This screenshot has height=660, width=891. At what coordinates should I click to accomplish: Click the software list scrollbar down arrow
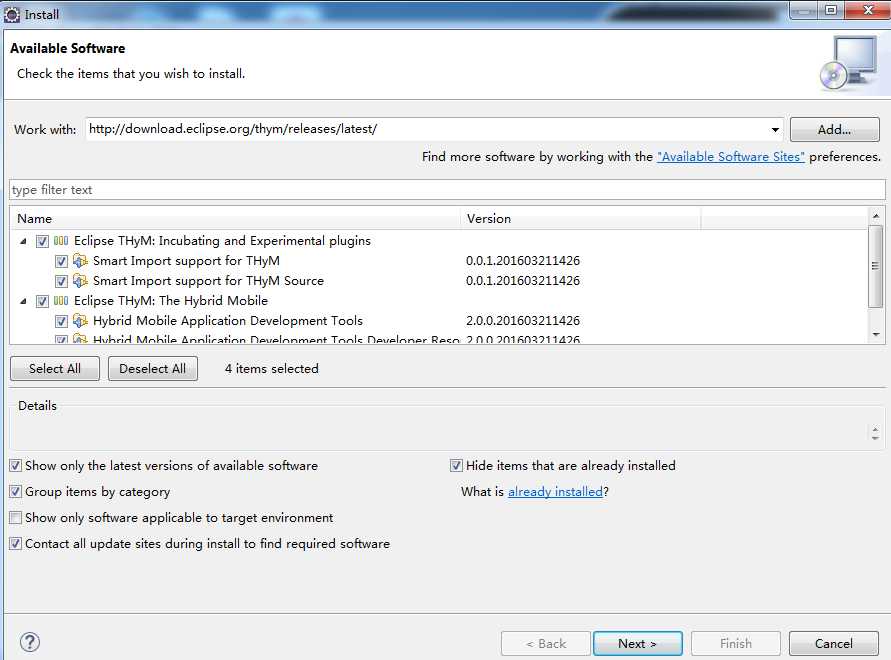pyautogui.click(x=876, y=334)
